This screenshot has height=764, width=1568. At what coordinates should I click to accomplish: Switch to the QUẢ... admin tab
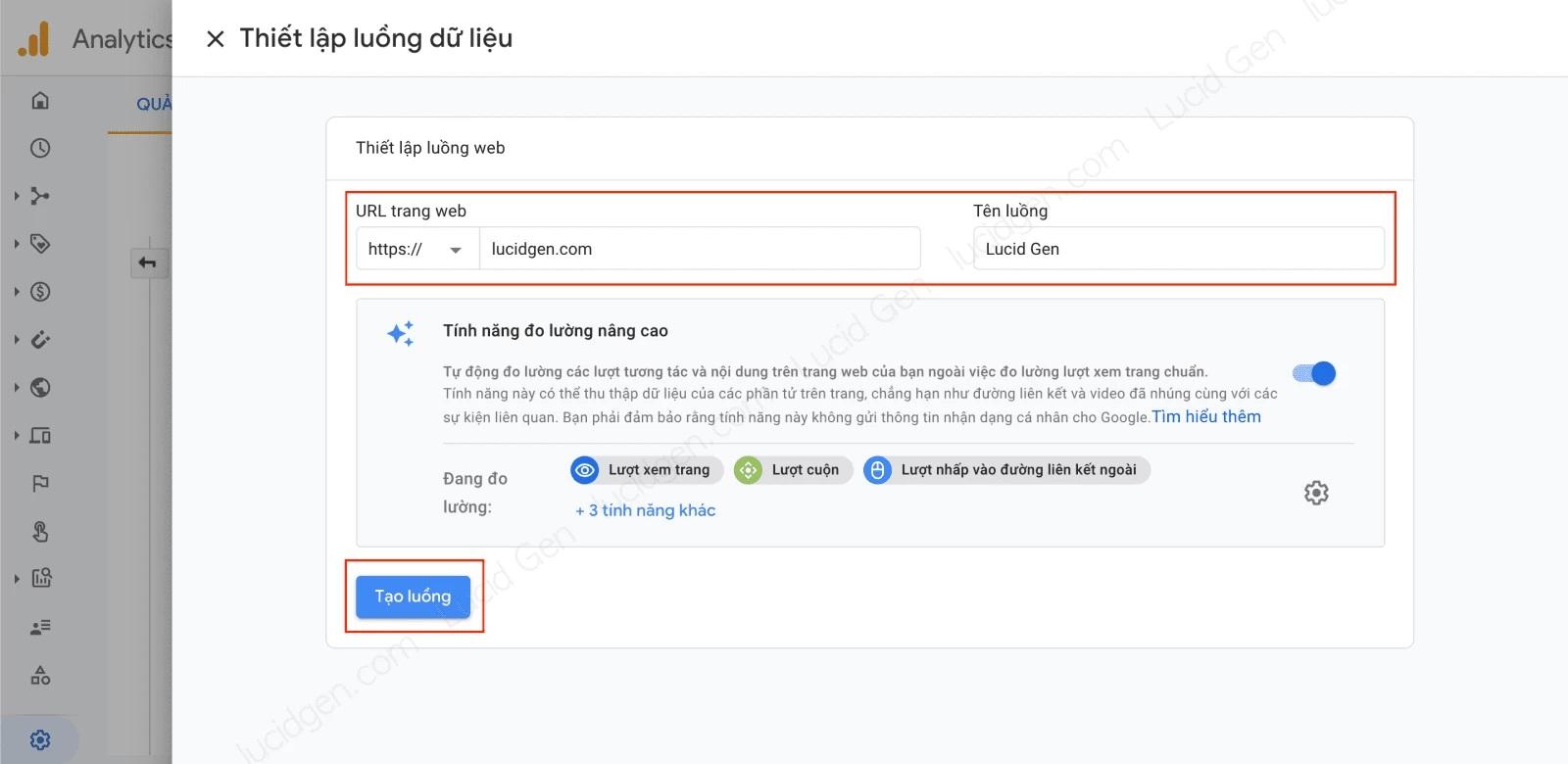pos(153,104)
